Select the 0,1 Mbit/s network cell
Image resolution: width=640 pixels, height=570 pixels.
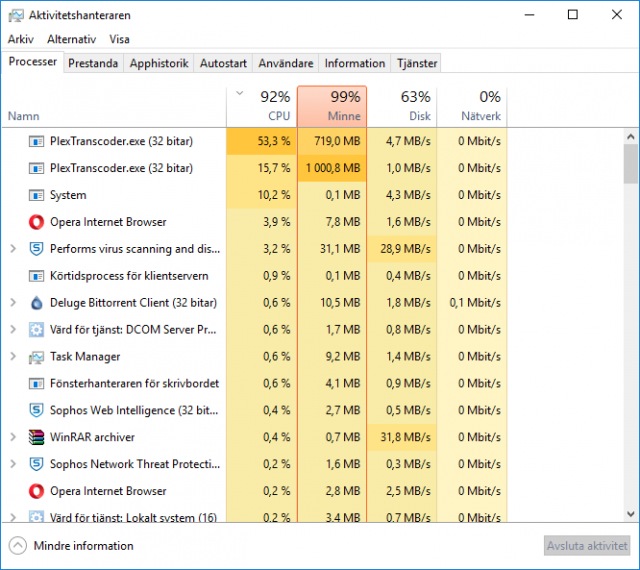(x=472, y=303)
